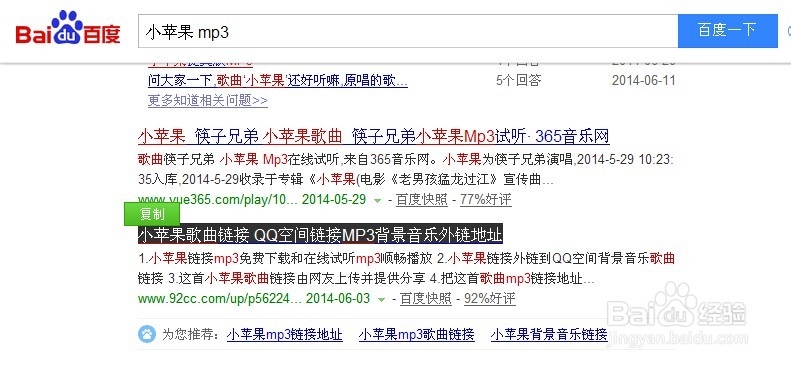Click the 百度一下 search button
This screenshot has height=366, width=791.
[727, 31]
